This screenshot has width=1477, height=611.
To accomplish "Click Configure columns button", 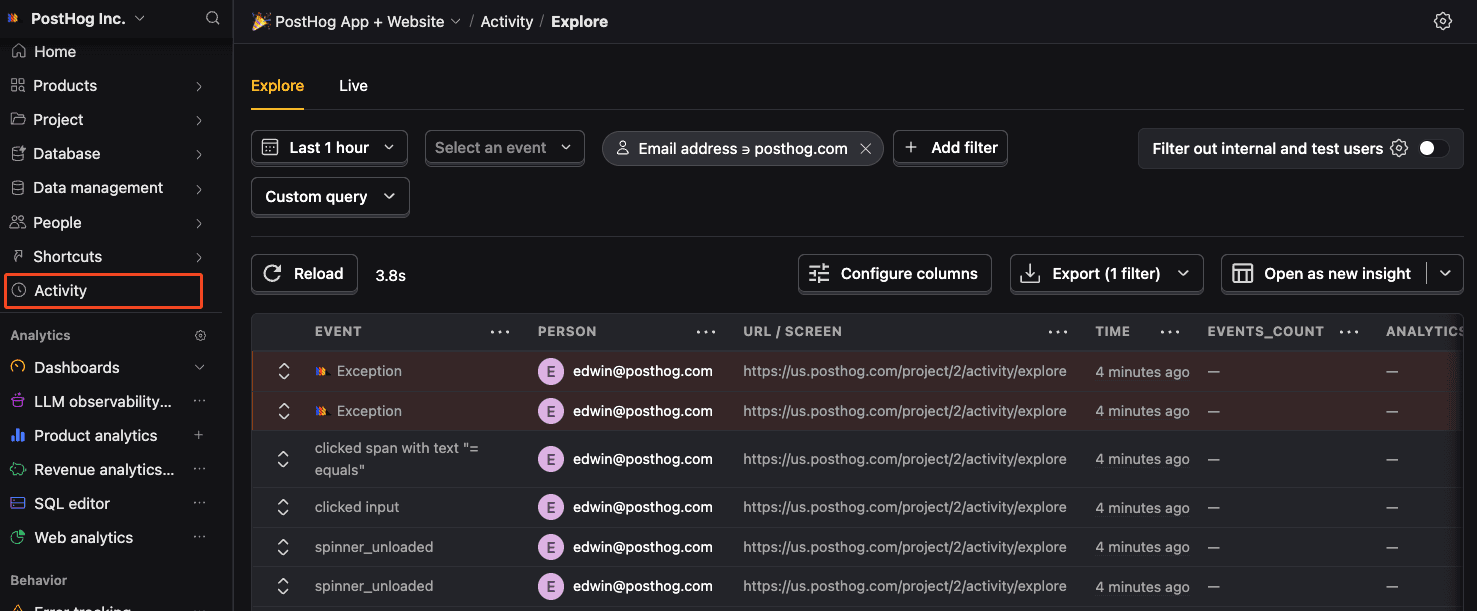I will tap(894, 274).
